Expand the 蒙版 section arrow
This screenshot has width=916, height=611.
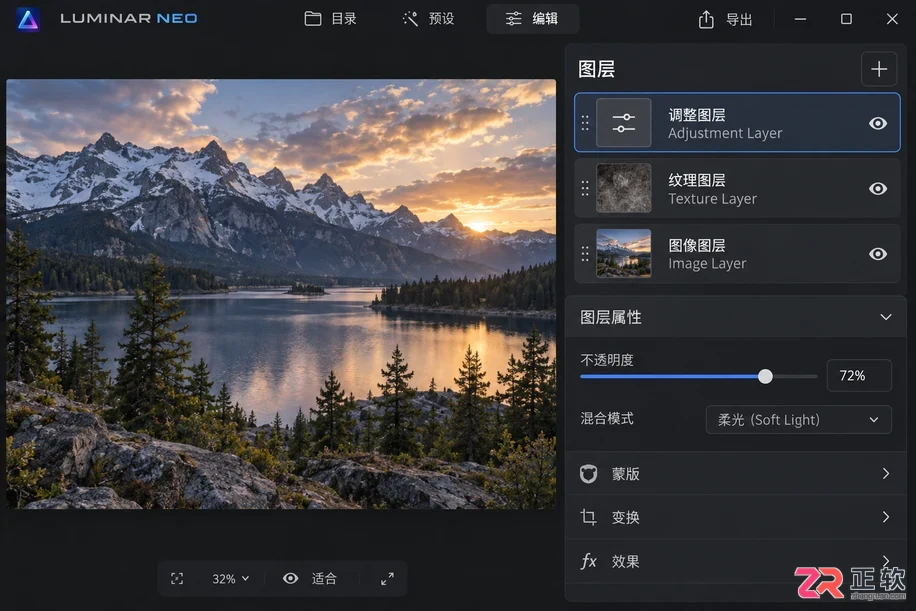(x=886, y=473)
